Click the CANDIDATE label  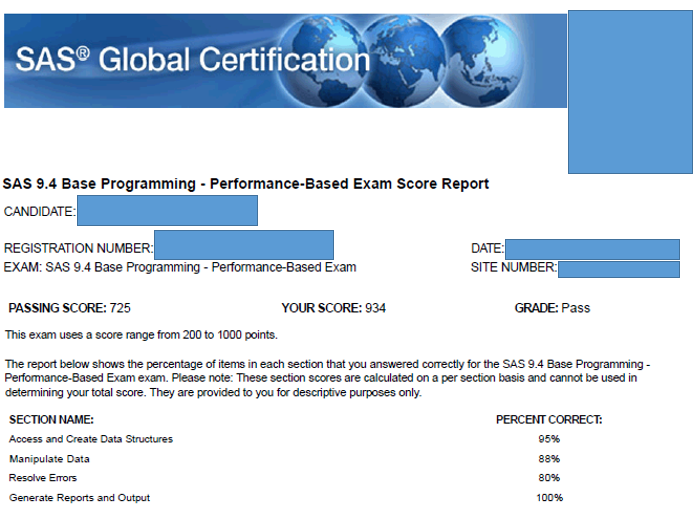(40, 211)
